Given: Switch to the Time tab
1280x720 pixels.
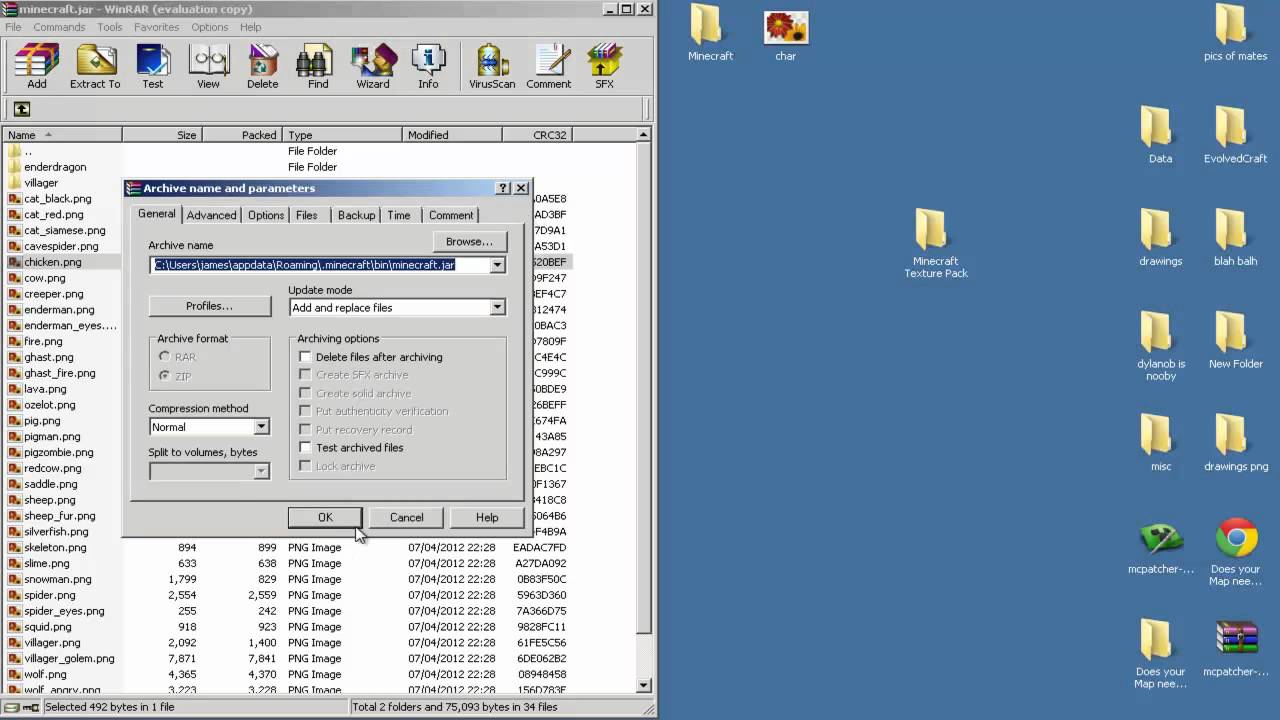Looking at the screenshot, I should click(399, 215).
